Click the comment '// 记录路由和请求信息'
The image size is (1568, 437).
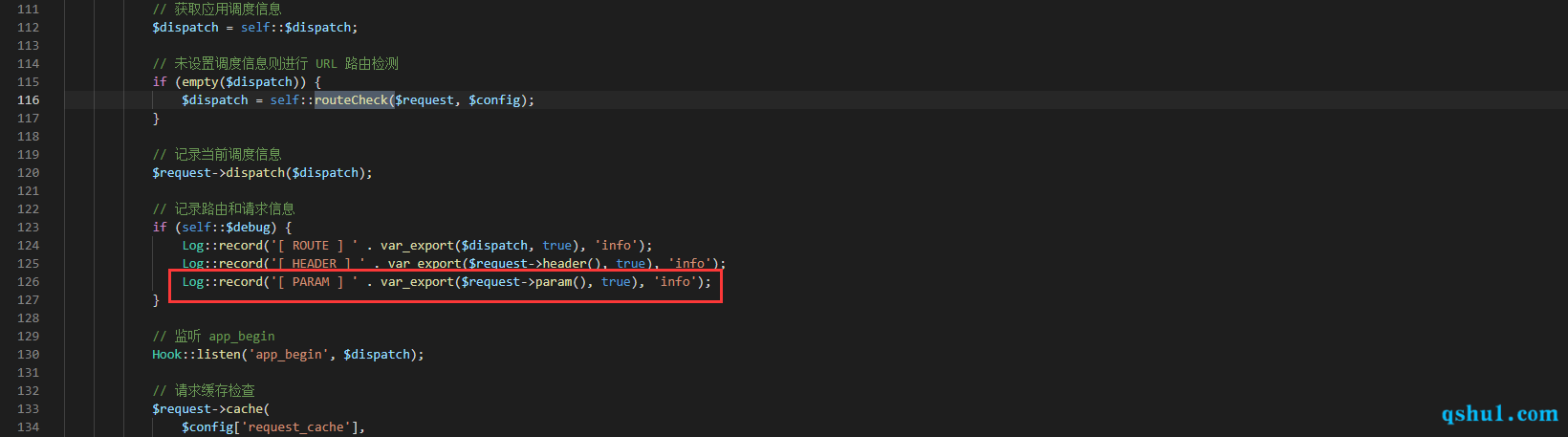click(224, 209)
